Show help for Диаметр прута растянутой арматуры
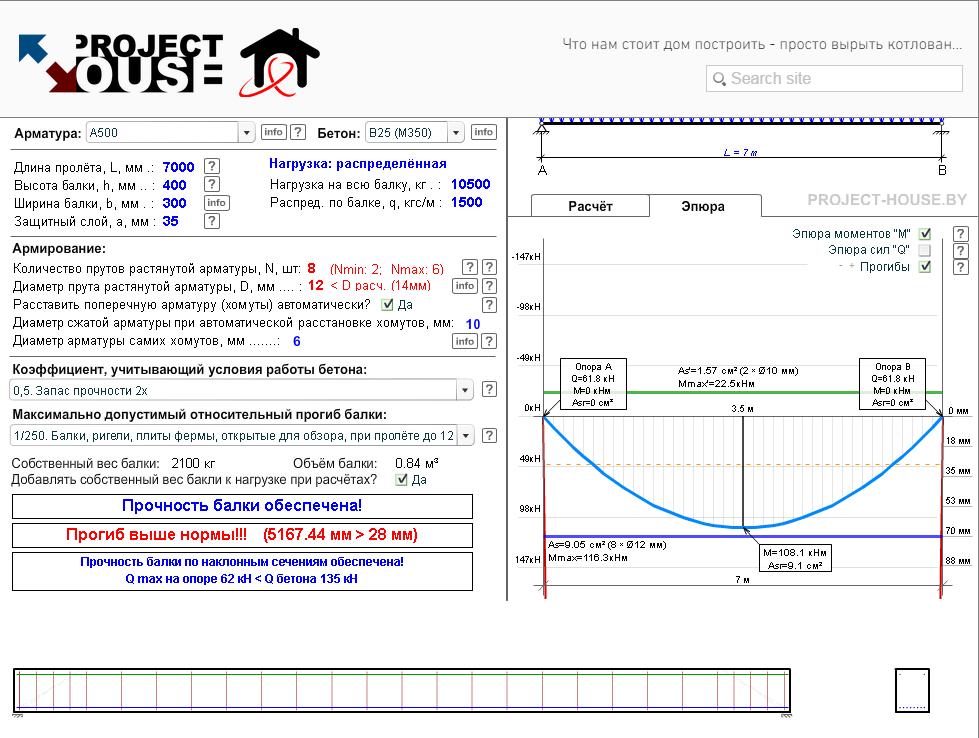The width and height of the screenshot is (979, 738). pyautogui.click(x=490, y=285)
